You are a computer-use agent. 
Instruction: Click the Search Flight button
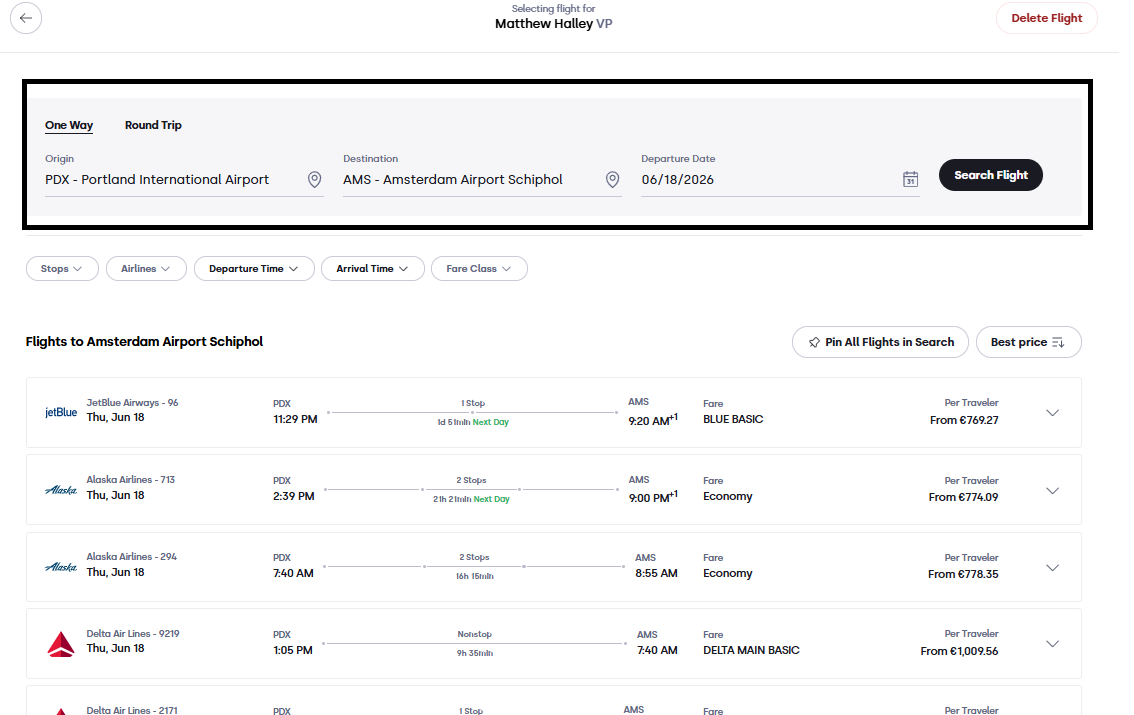click(991, 175)
